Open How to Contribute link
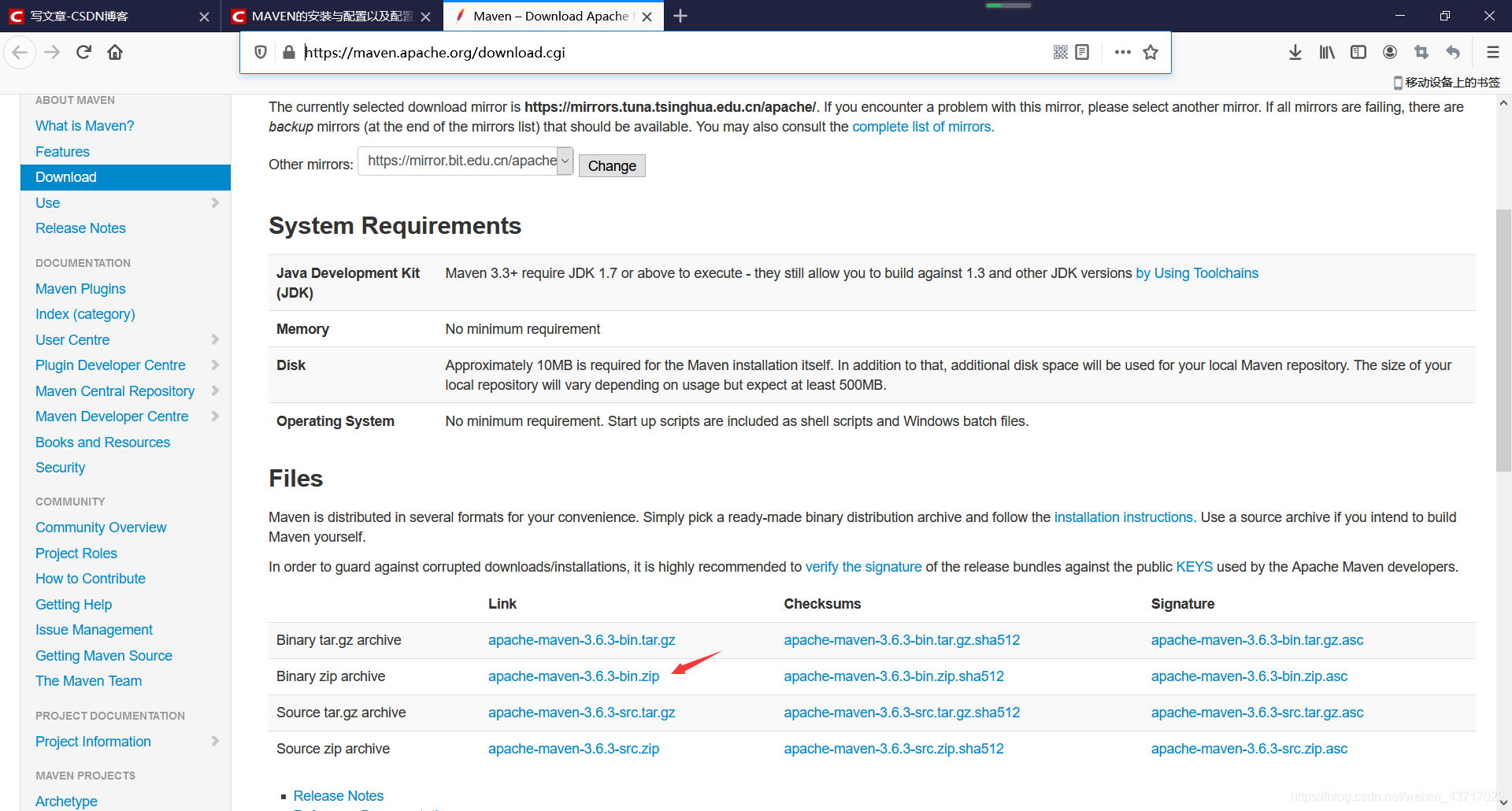Image resolution: width=1512 pixels, height=811 pixels. pos(91,579)
